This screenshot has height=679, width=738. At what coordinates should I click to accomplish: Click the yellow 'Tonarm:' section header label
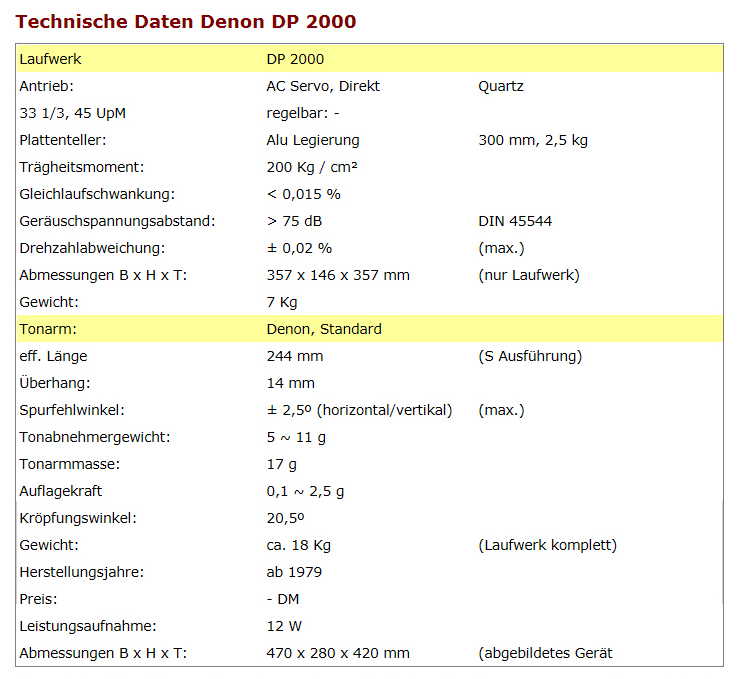coord(48,329)
